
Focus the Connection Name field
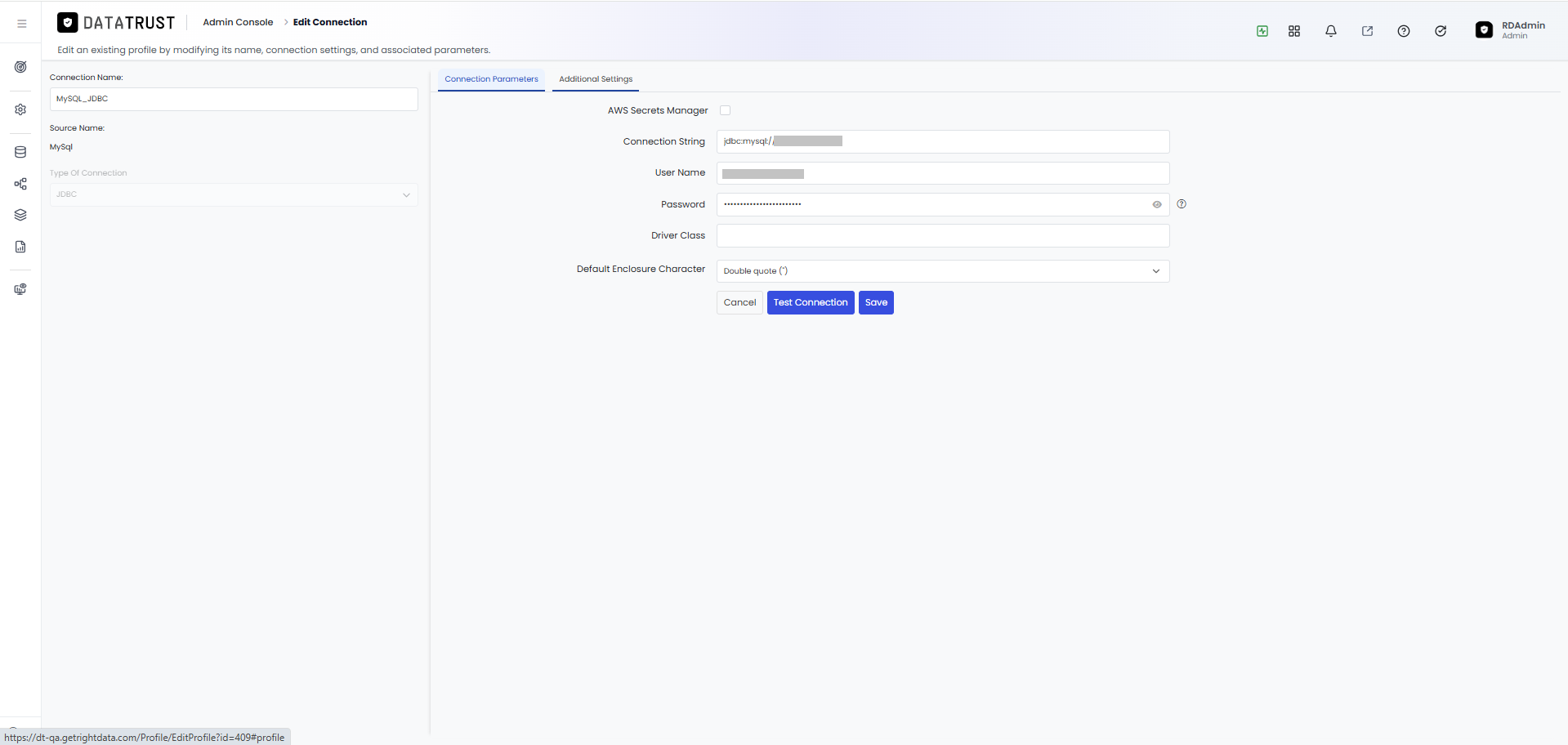(x=234, y=99)
